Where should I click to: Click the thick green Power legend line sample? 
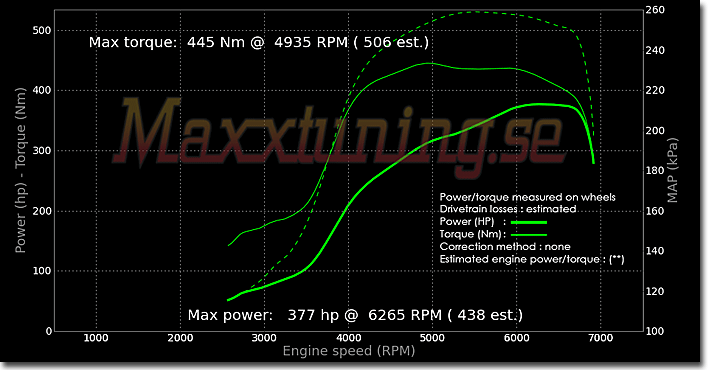coord(529,222)
